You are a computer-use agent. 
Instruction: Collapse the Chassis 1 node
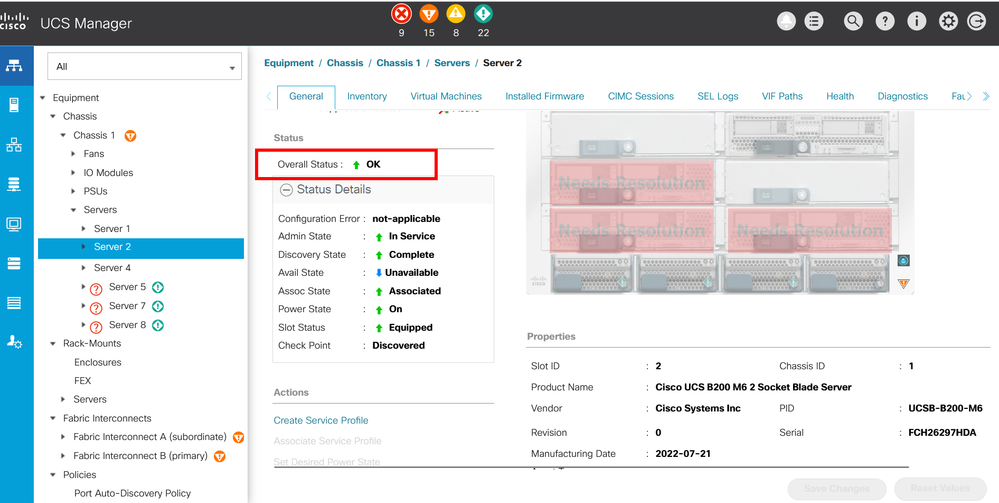point(64,135)
